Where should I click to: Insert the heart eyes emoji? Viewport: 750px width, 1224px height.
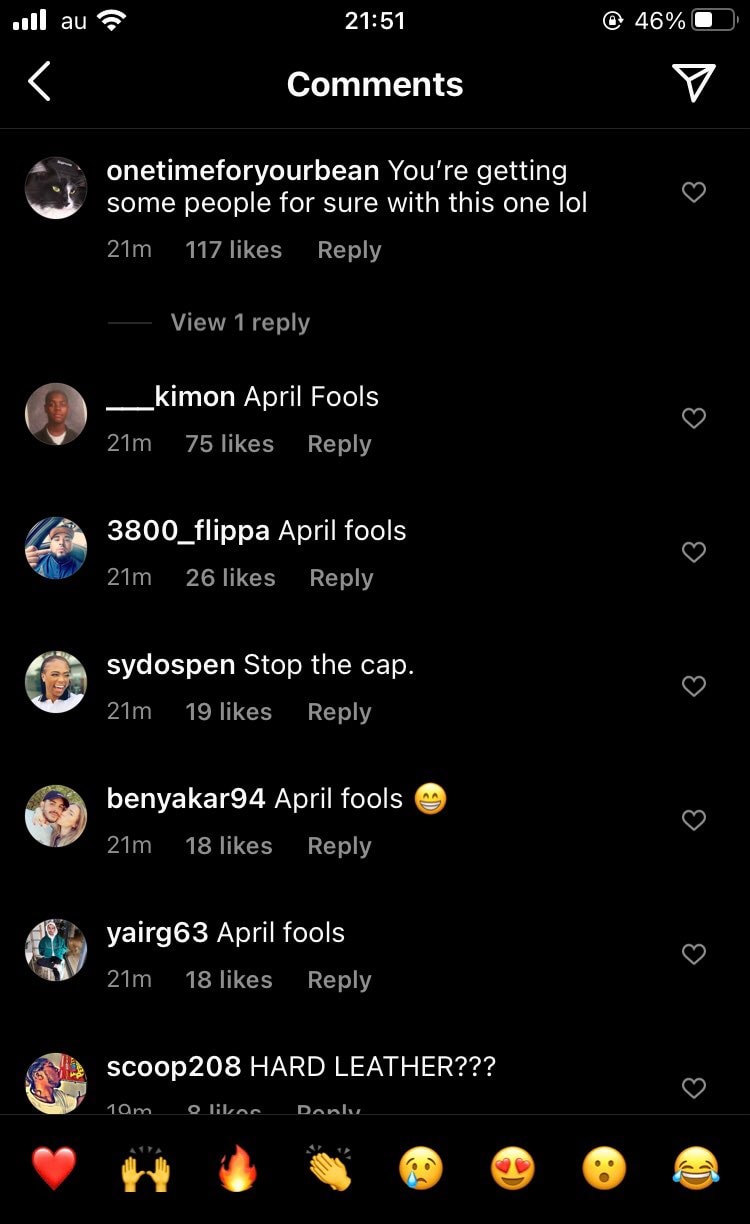(513, 1168)
